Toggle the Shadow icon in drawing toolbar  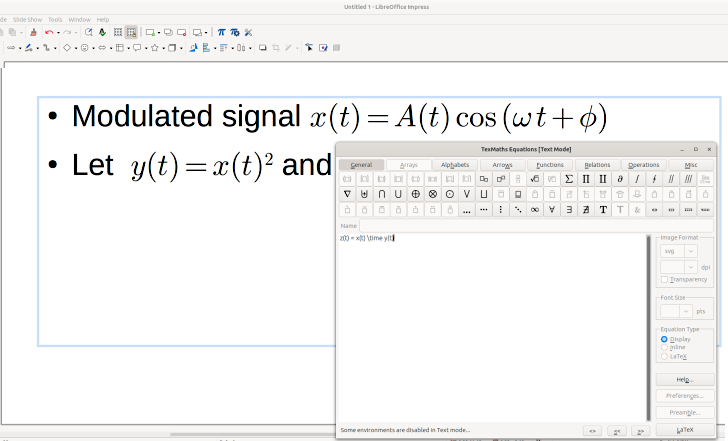point(263,47)
